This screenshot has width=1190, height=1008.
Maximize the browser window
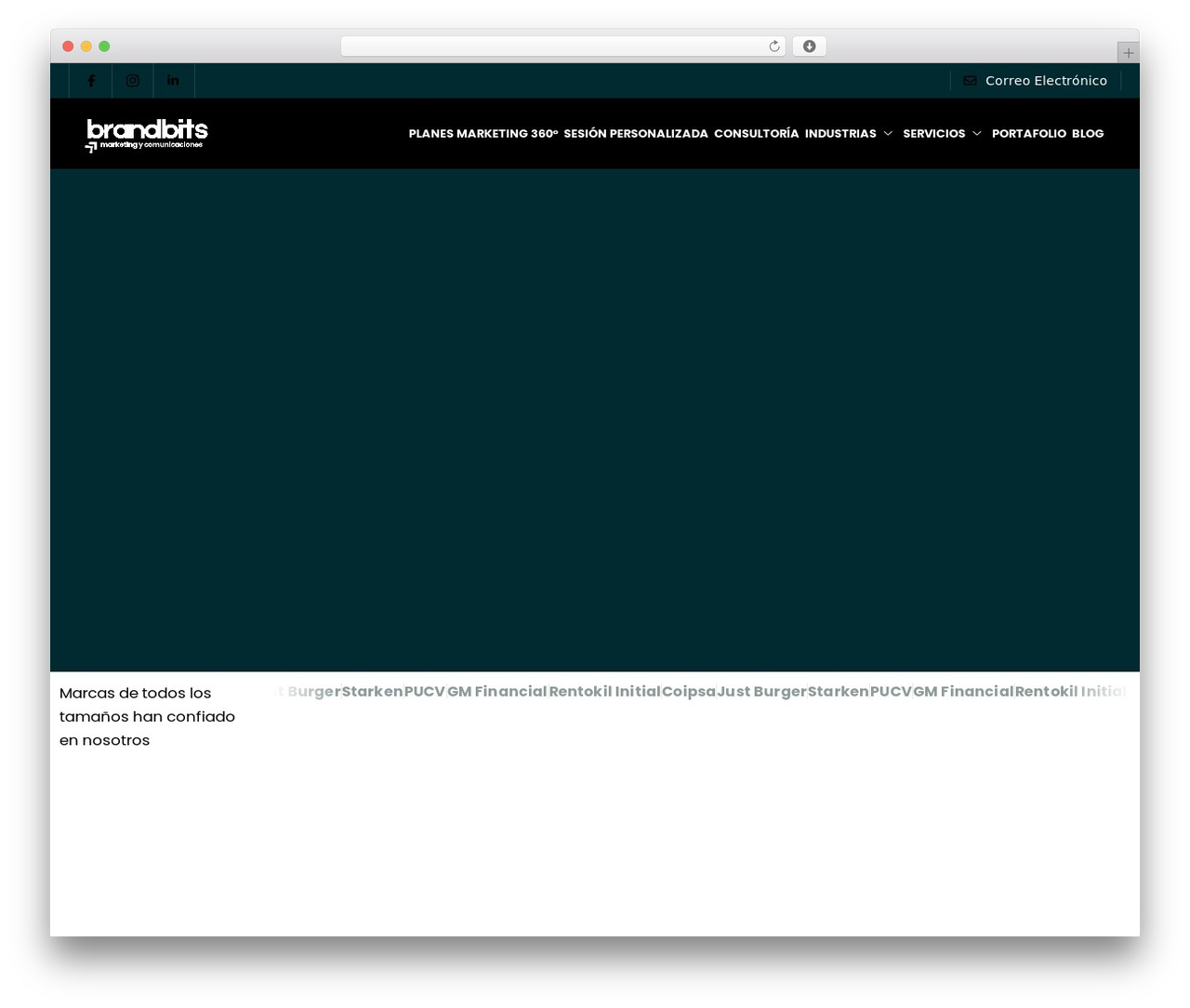[104, 46]
